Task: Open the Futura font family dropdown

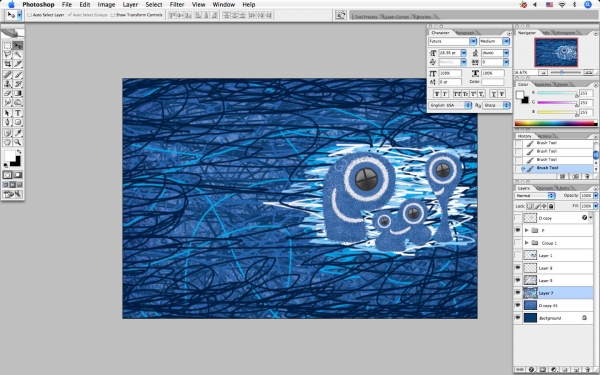Action: coord(473,41)
